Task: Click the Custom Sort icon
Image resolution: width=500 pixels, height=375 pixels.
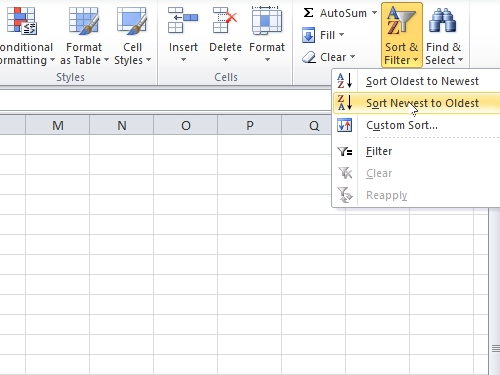Action: [345, 125]
